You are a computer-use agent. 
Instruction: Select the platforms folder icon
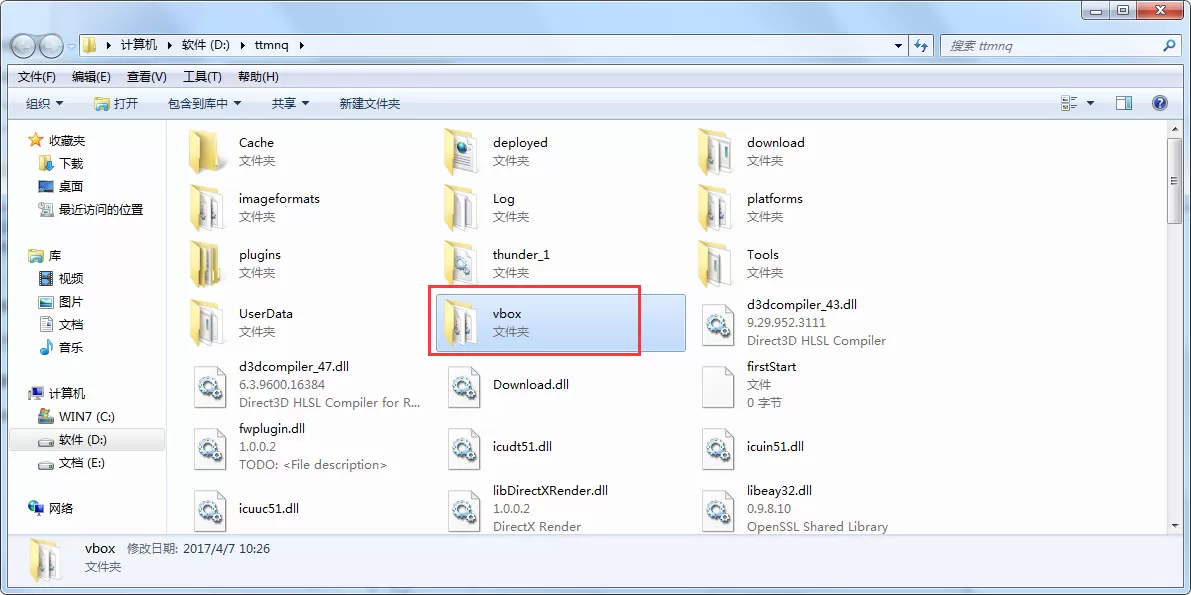point(716,207)
